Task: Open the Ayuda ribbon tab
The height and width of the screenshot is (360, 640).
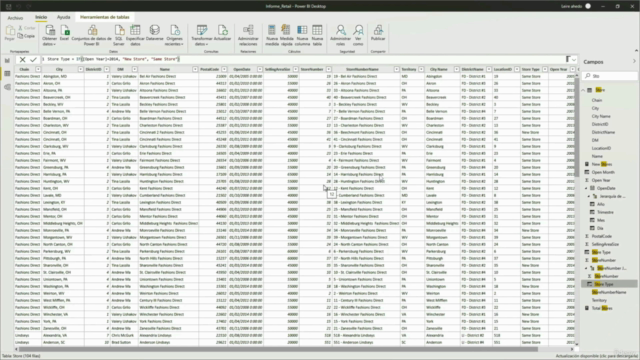Action: point(63,17)
